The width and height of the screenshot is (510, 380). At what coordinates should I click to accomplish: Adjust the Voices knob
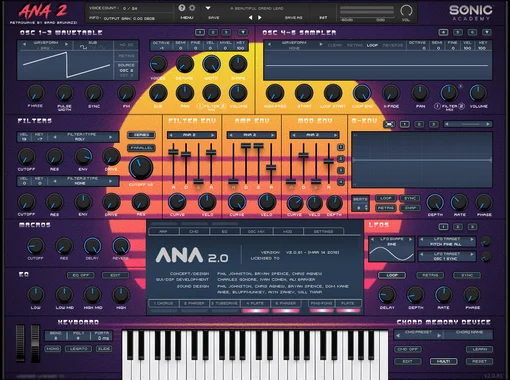click(x=158, y=64)
